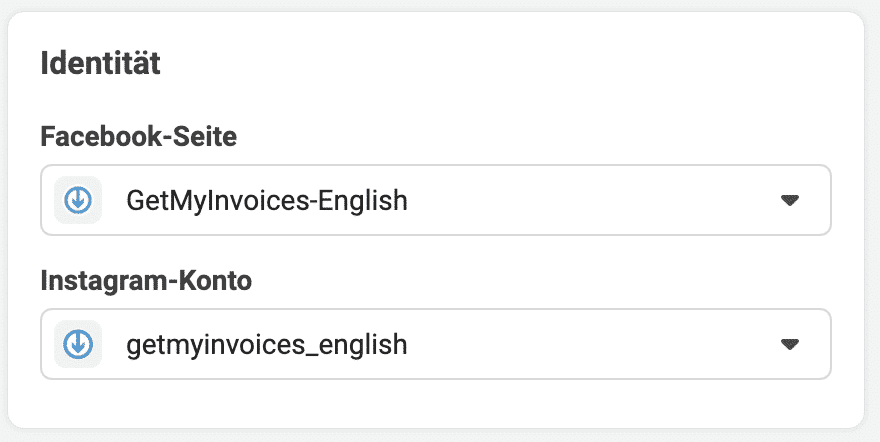
Task: Change the selected Facebook page
Action: click(436, 200)
